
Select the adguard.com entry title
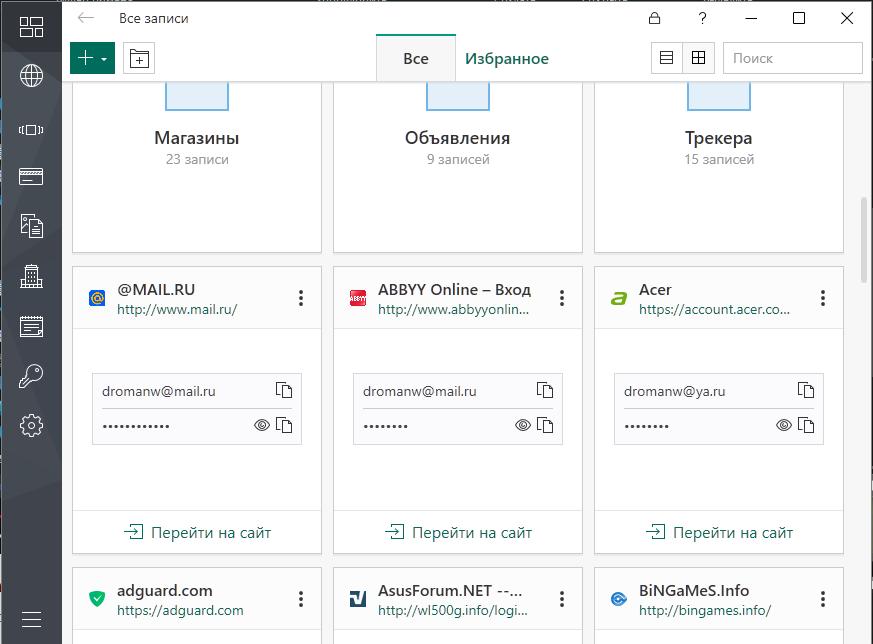pos(165,591)
